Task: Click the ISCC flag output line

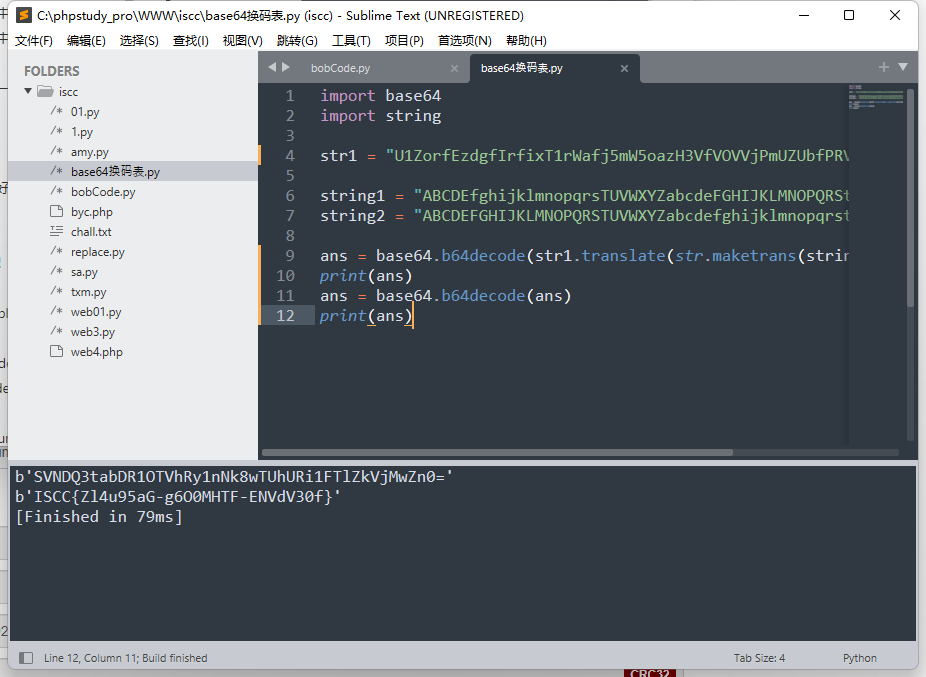Action: click(x=178, y=496)
